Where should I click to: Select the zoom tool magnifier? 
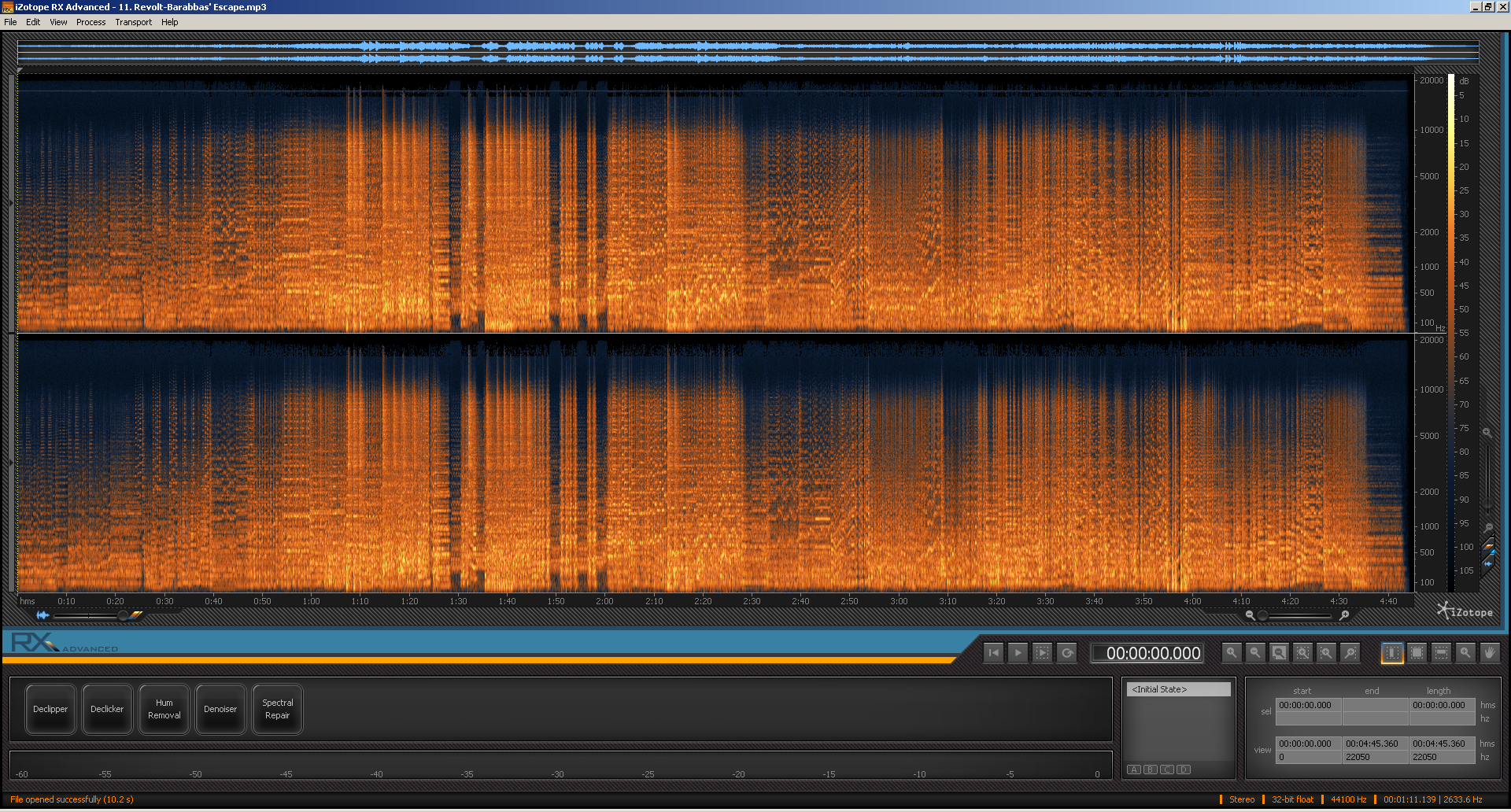tap(1465, 652)
